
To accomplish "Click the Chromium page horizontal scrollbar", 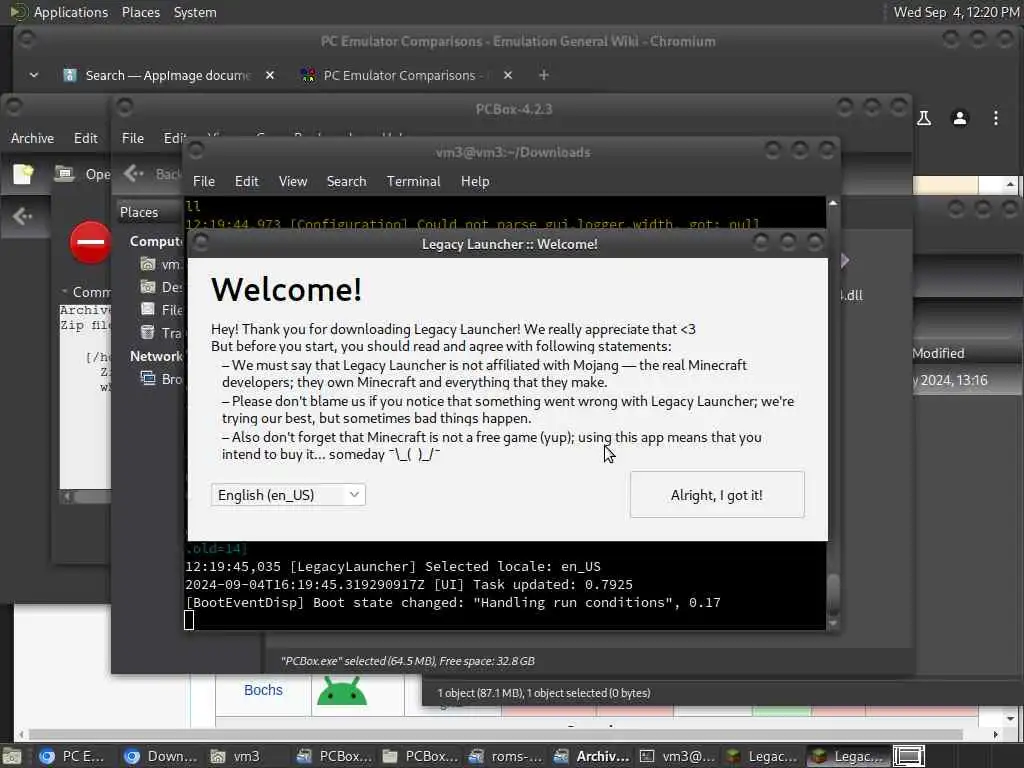I will point(496,735).
